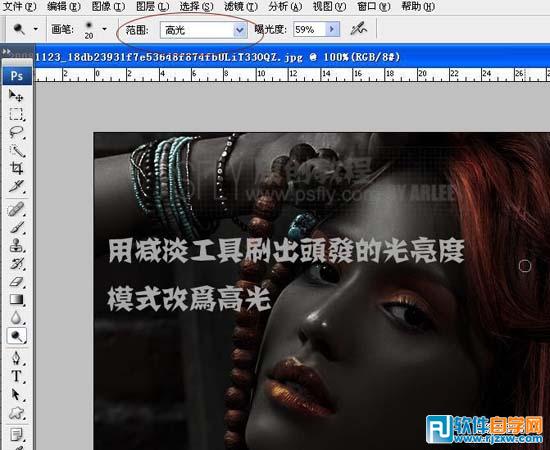Click the Dodge tool preset icon in options bar

[x=19, y=29]
